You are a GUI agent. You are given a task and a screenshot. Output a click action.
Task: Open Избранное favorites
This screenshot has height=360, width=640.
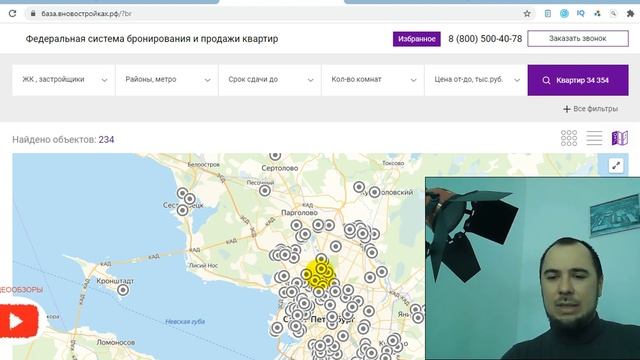click(x=417, y=39)
